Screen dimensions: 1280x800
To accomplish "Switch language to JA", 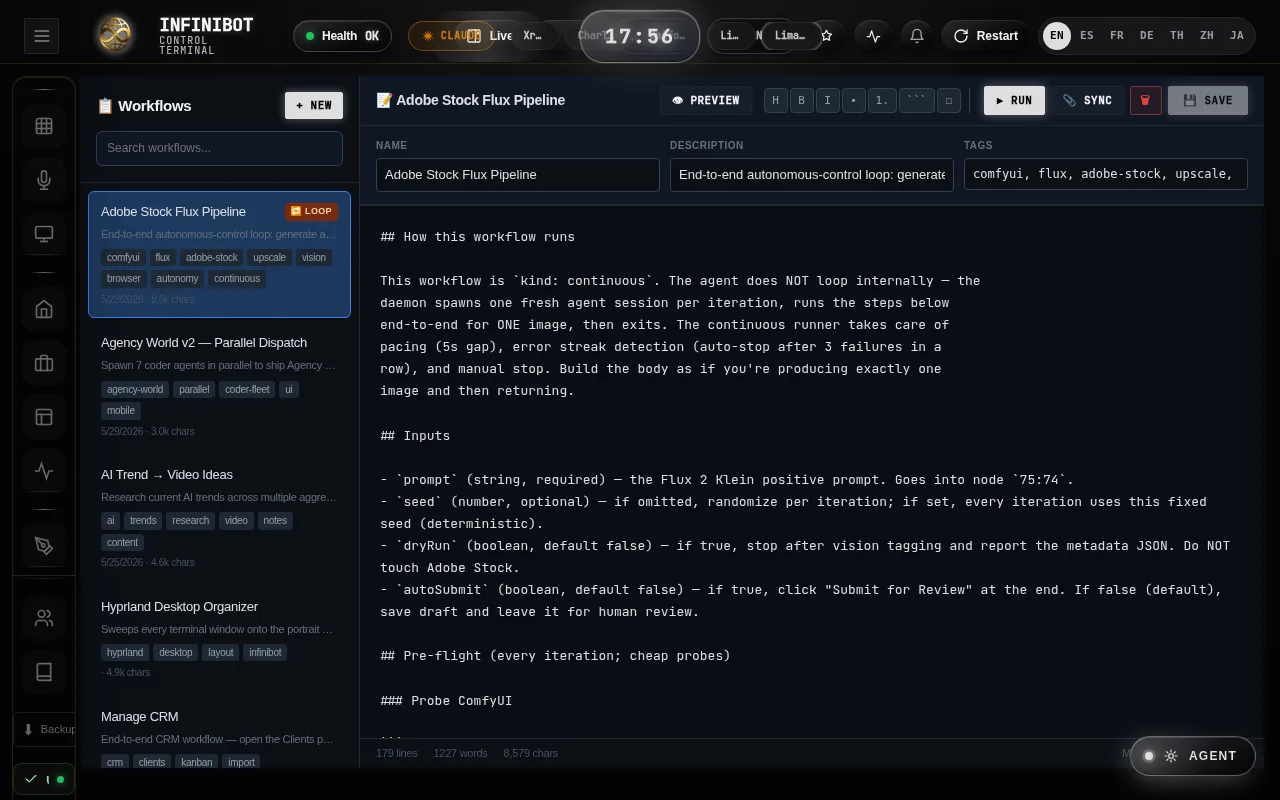I will click(x=1237, y=36).
